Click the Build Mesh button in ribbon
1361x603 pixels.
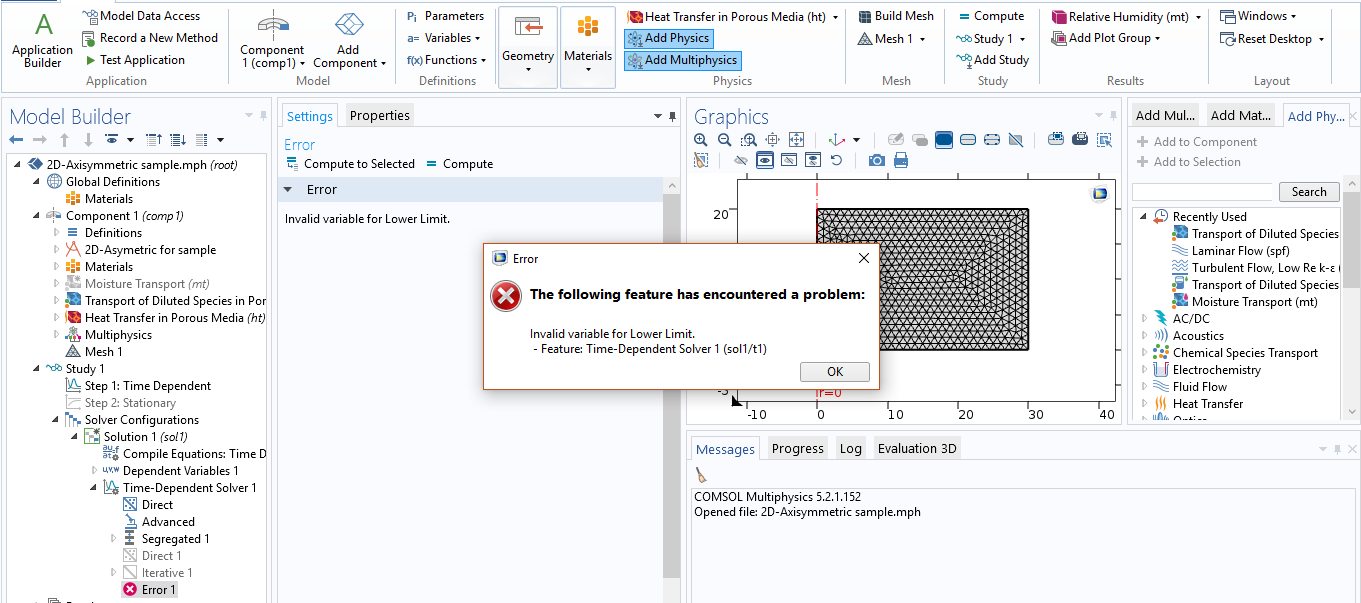click(x=896, y=16)
